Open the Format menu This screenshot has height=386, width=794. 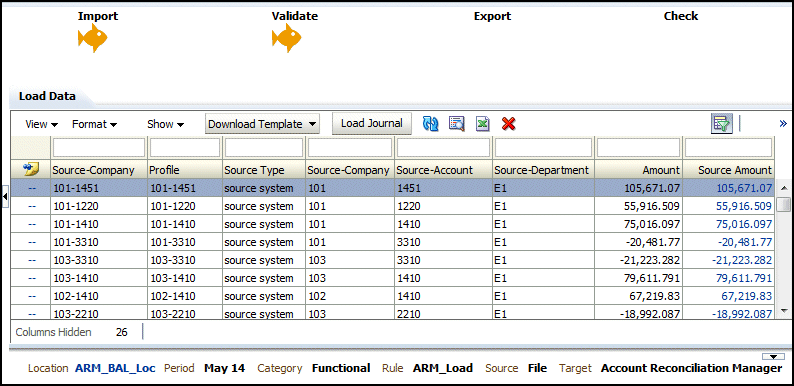point(95,124)
